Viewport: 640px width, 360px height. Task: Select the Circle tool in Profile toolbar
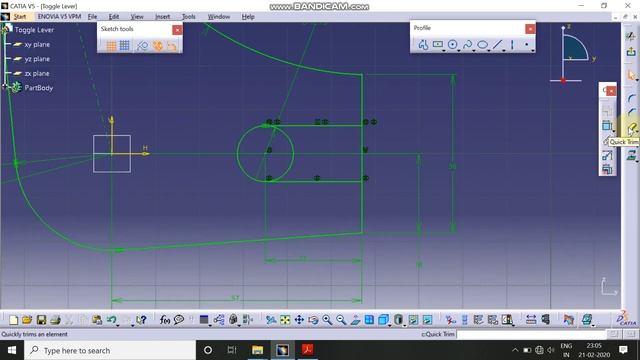point(452,44)
